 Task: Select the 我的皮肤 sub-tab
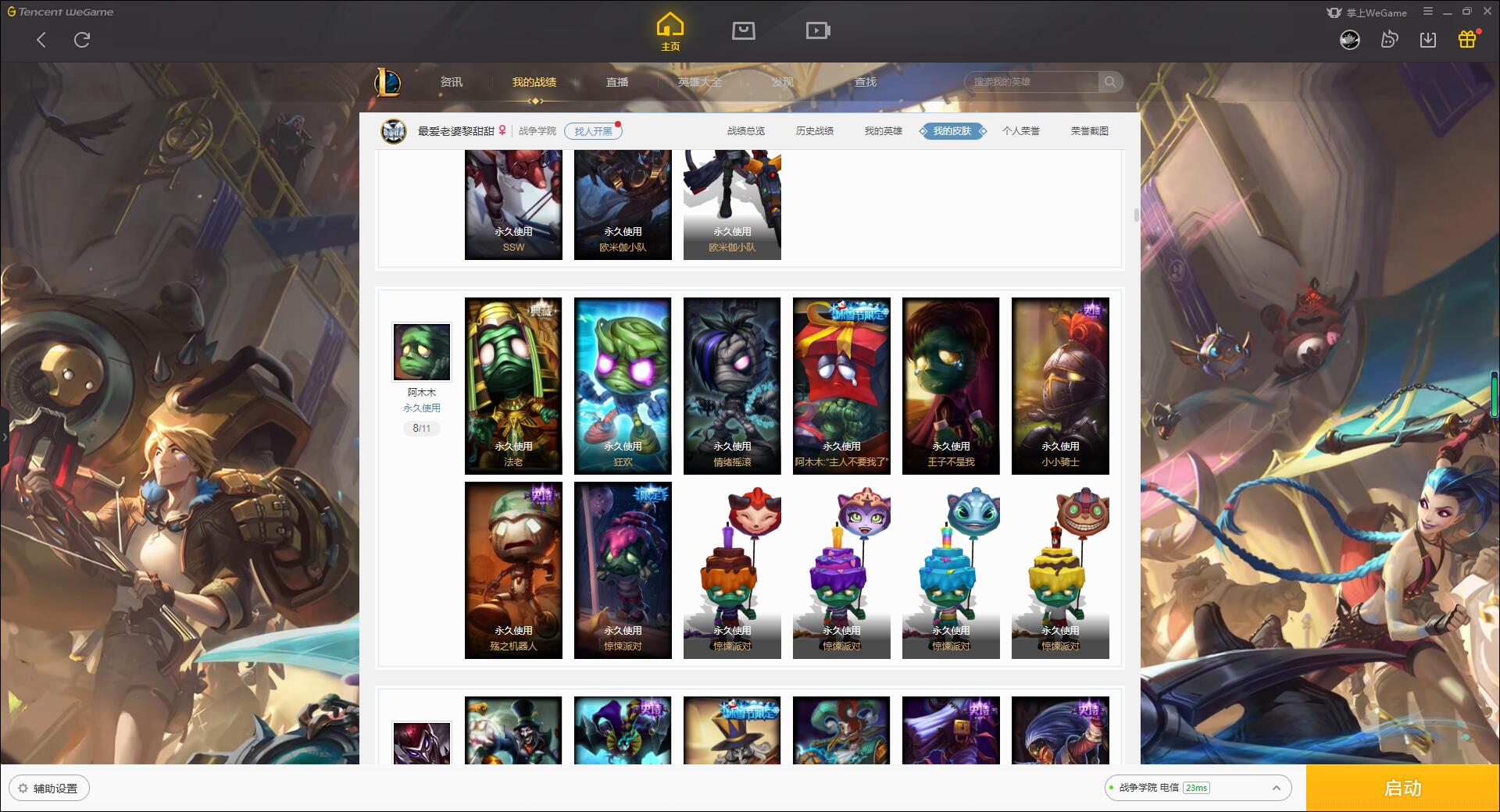click(x=952, y=131)
